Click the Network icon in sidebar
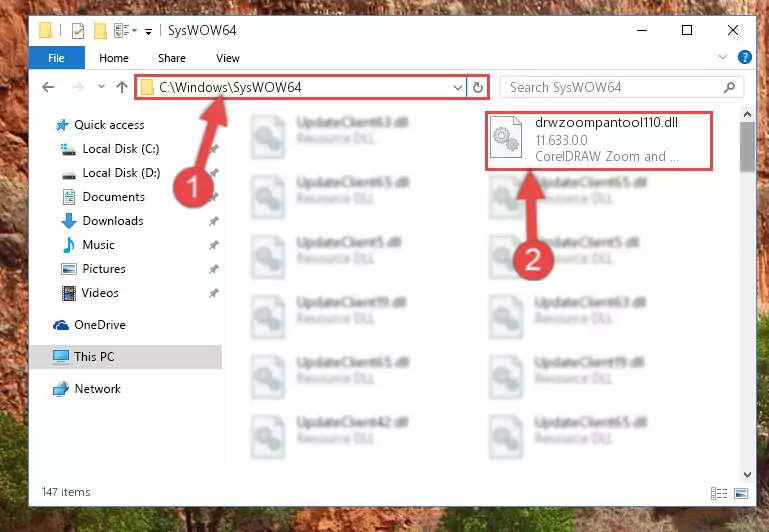 click(x=61, y=389)
